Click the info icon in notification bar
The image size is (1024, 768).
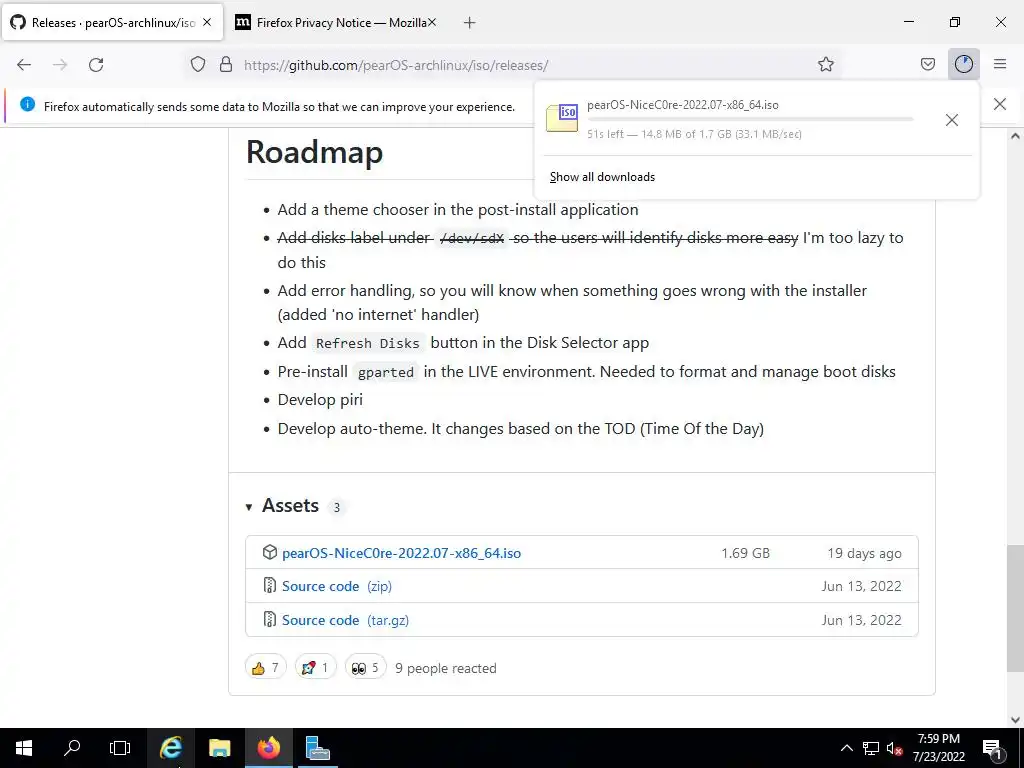point(27,104)
